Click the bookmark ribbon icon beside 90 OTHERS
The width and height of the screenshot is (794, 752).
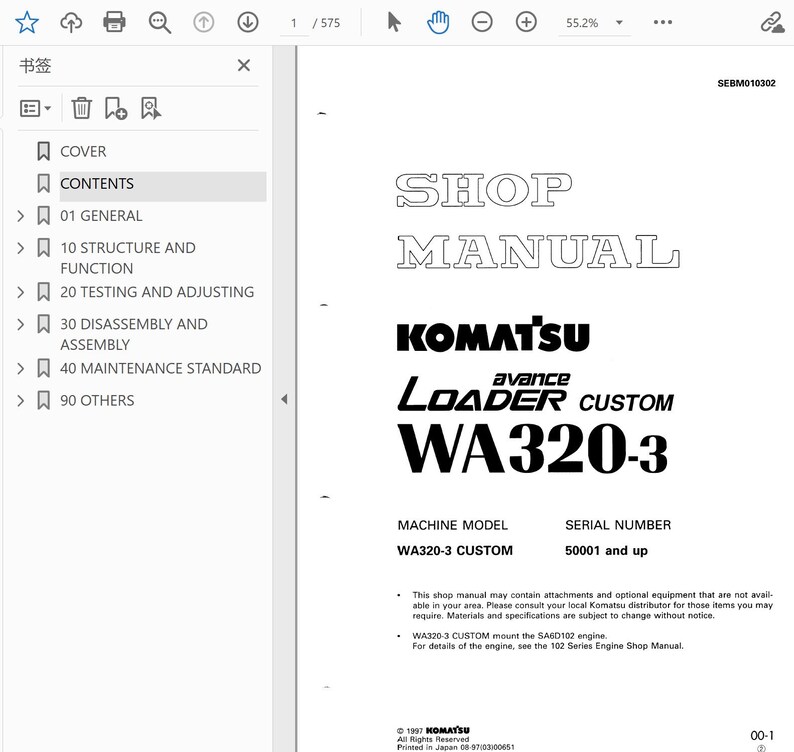(x=44, y=401)
